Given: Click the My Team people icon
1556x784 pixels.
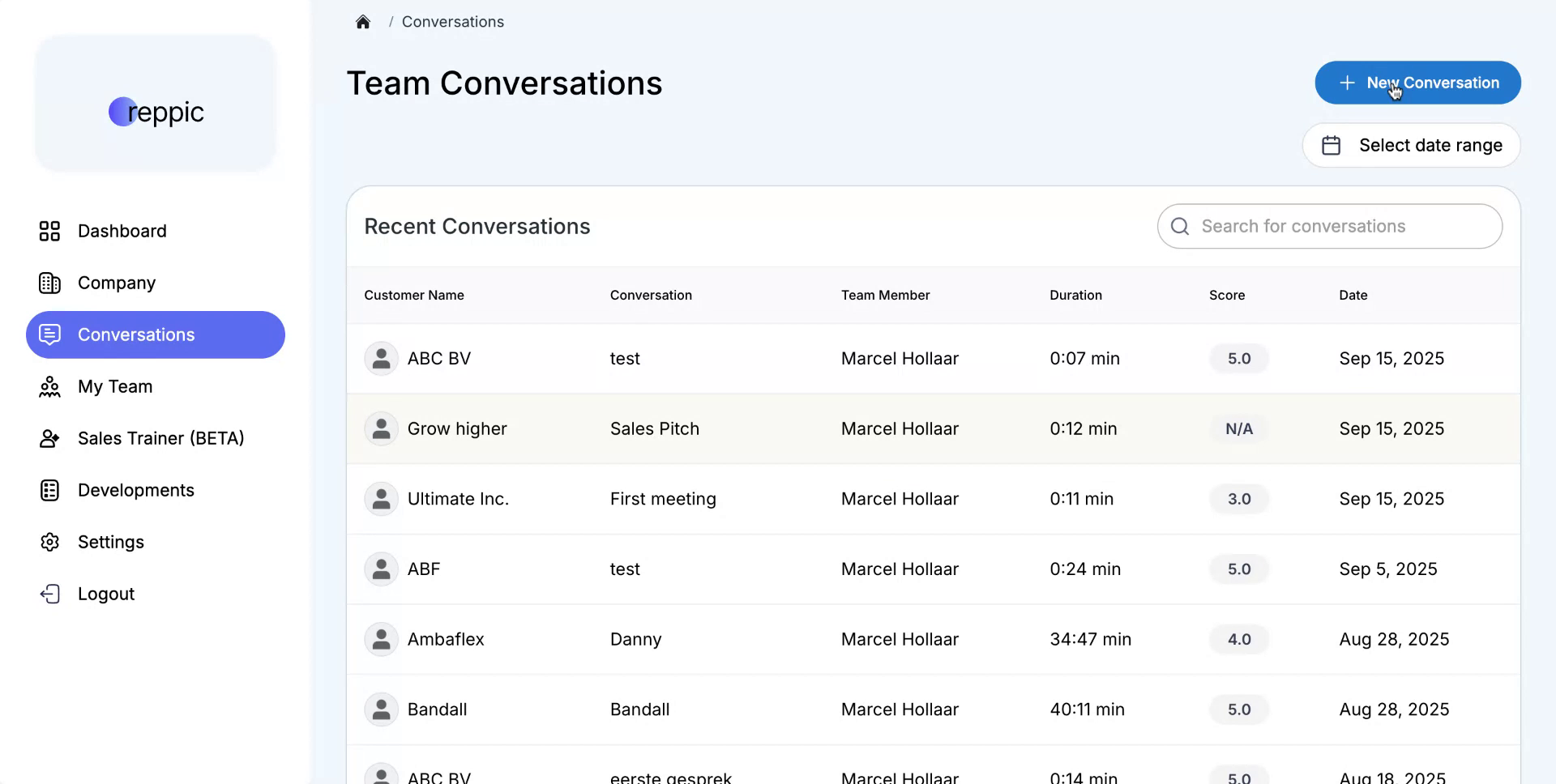Looking at the screenshot, I should [x=49, y=386].
